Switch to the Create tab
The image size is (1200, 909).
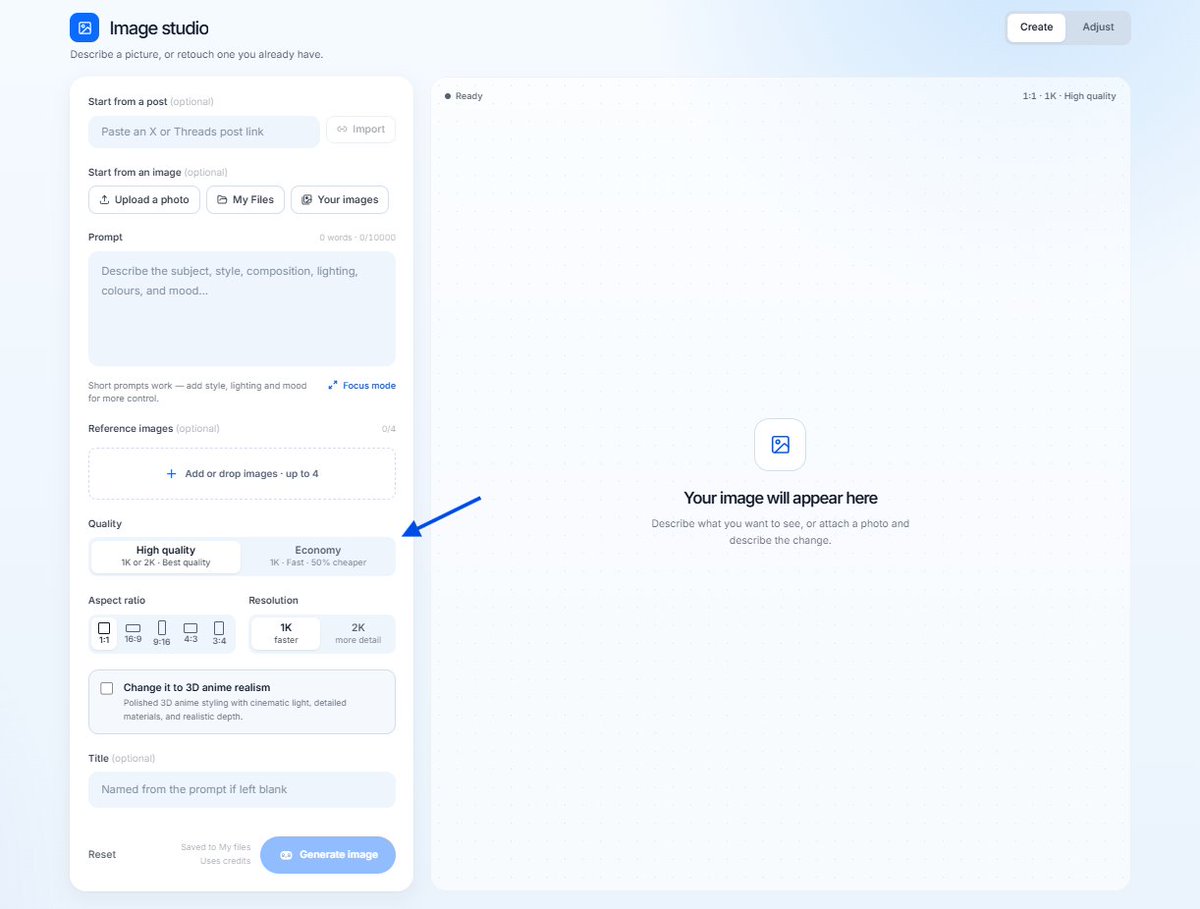click(1036, 27)
